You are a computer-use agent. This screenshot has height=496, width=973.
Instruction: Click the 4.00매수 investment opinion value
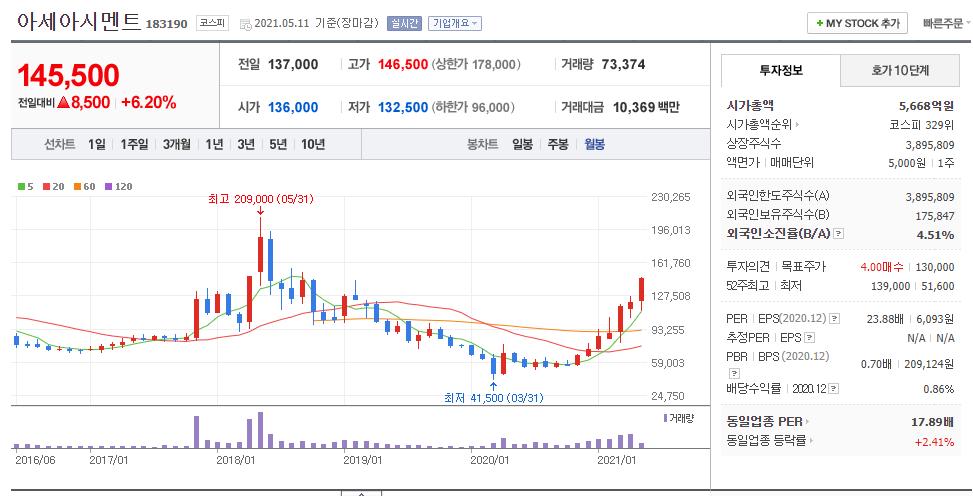(882, 267)
